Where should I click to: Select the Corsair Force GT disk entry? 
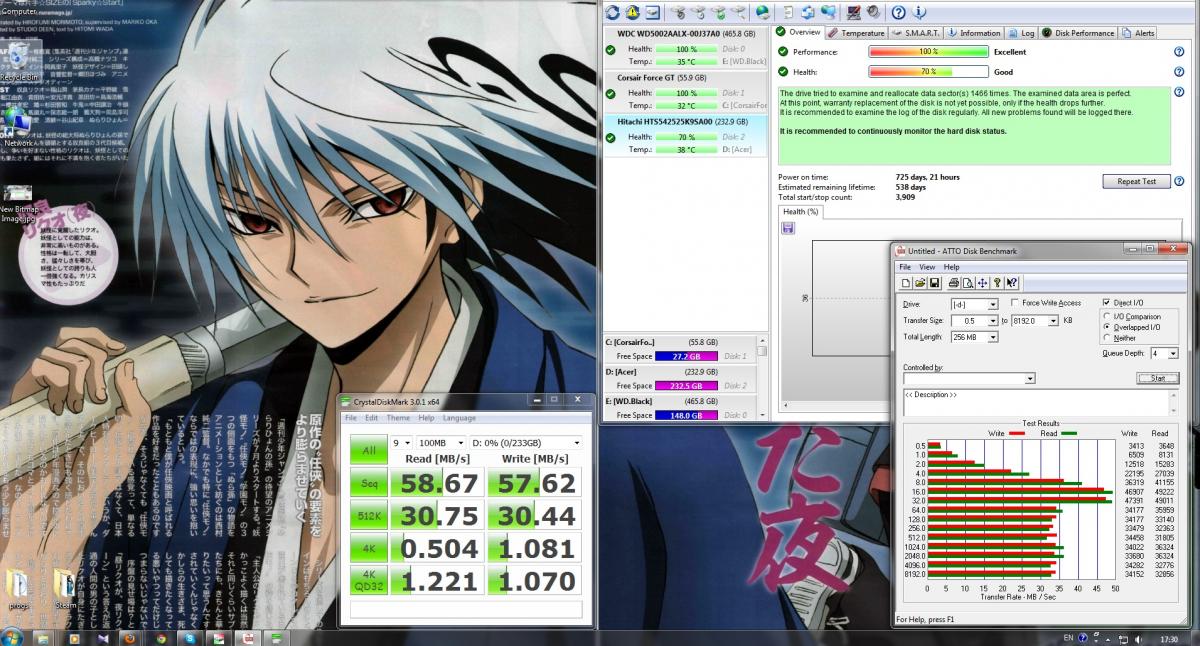686,91
